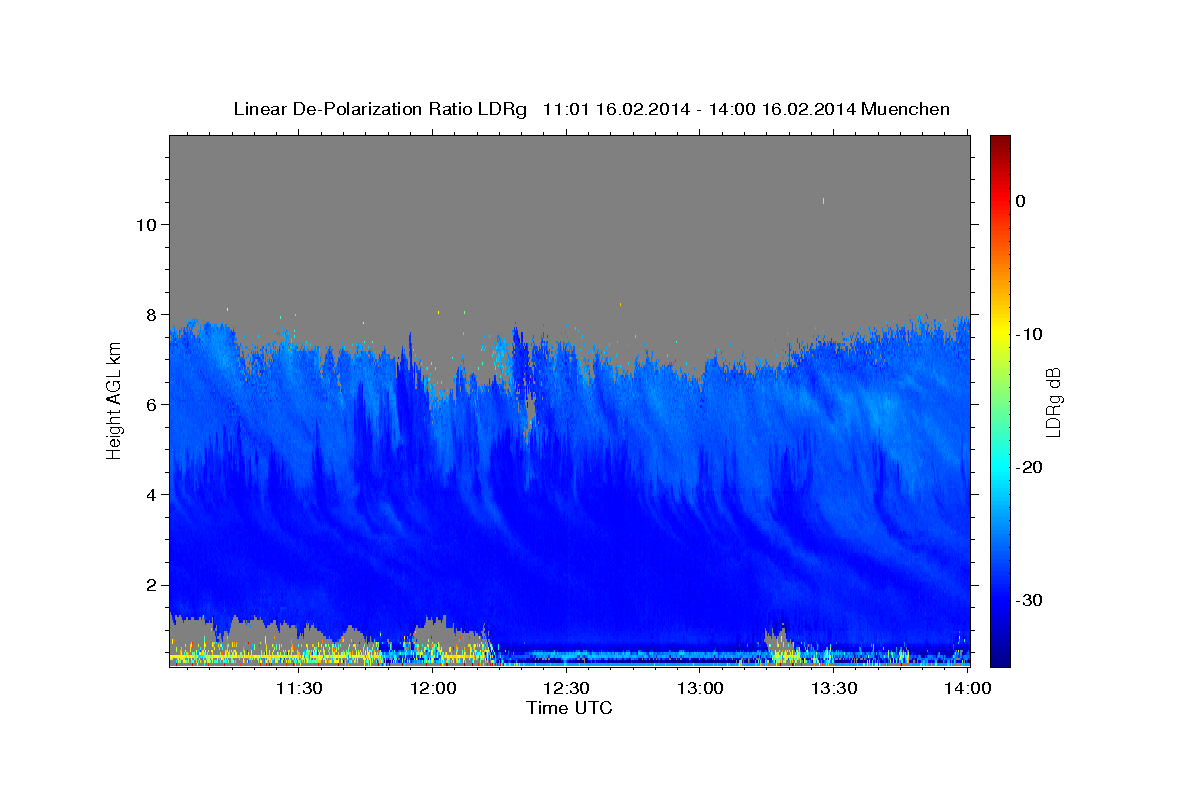
Task: Click the height tick label '8'
Action: (x=150, y=314)
